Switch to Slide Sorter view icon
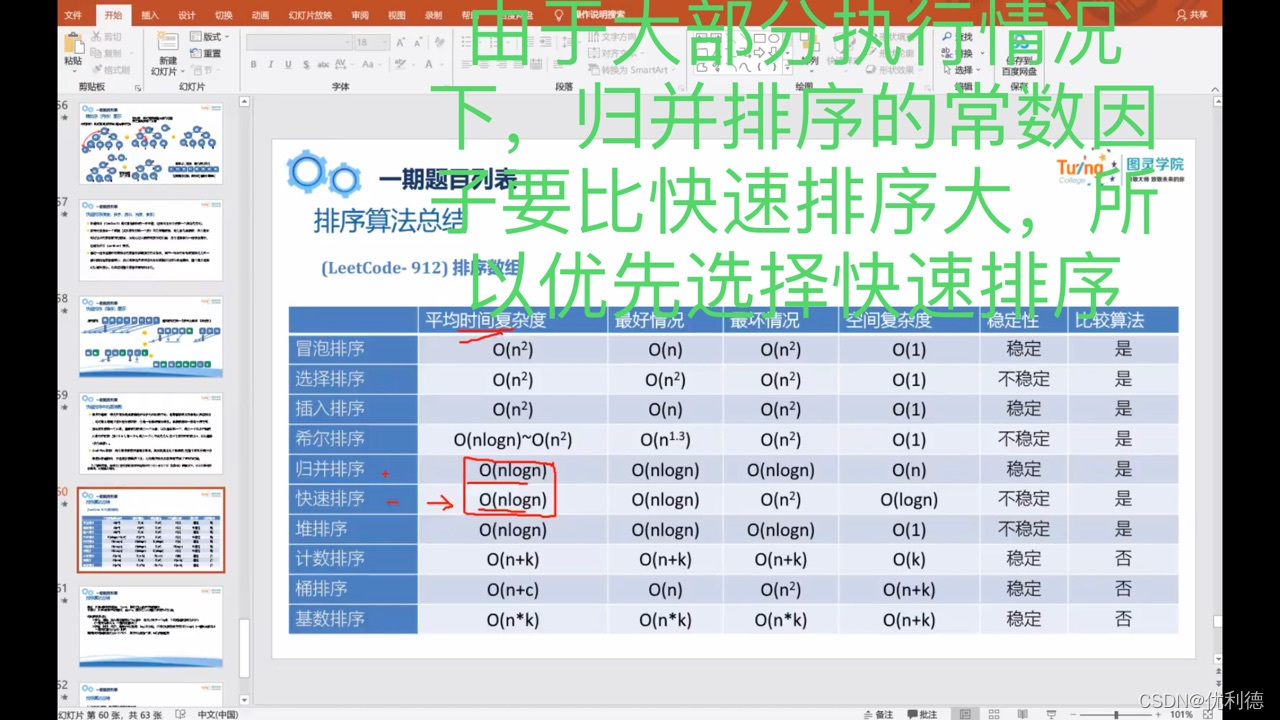Image resolution: width=1280 pixels, height=720 pixels. point(994,714)
